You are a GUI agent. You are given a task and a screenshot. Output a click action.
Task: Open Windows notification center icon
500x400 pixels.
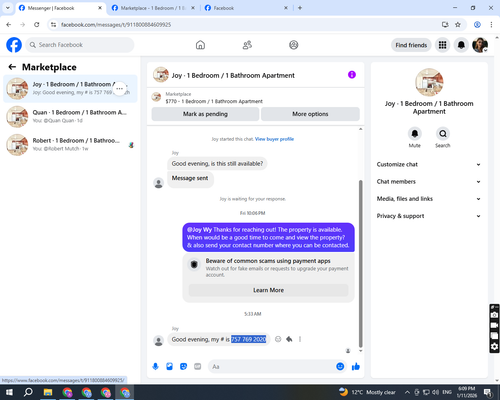(x=488, y=392)
